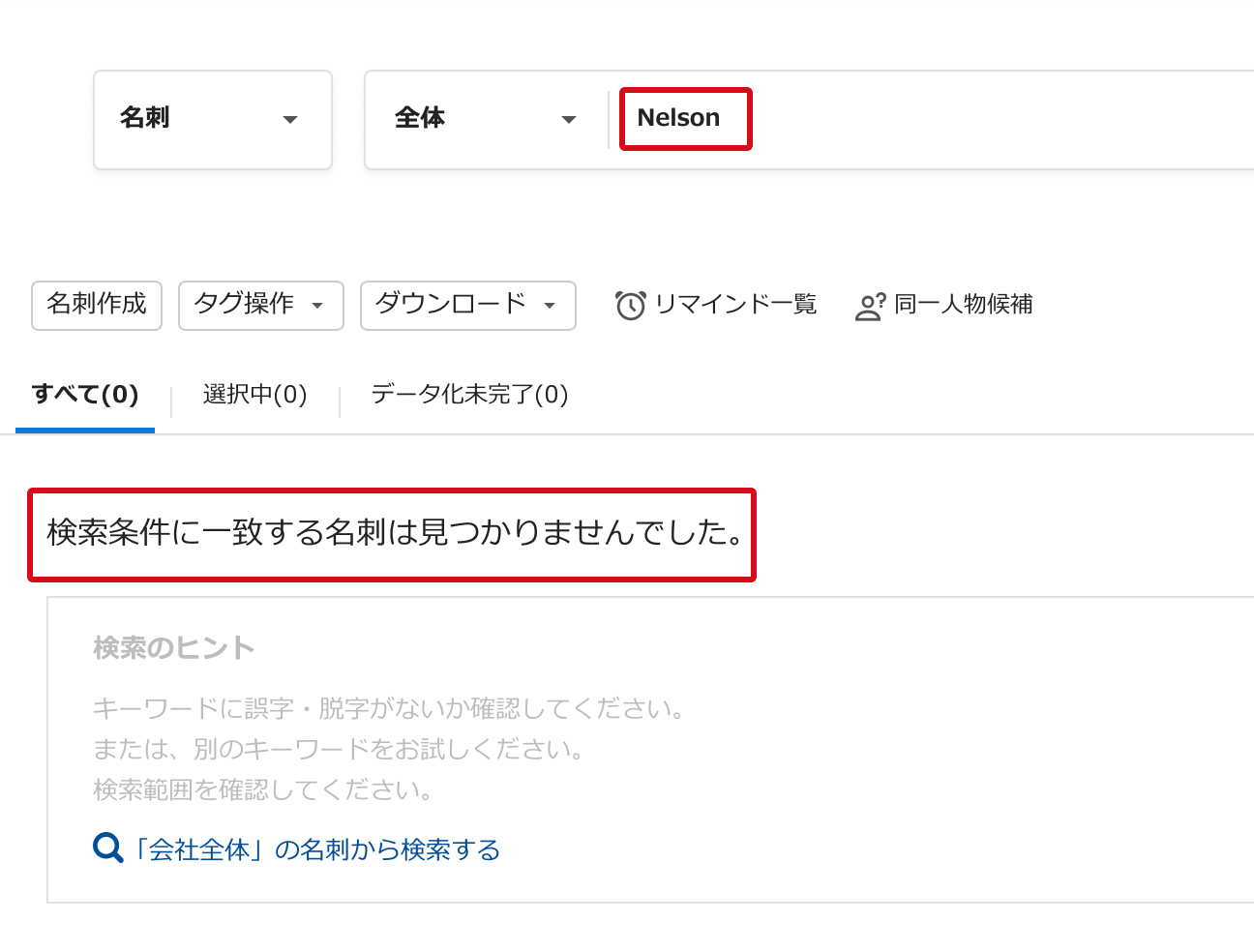Image resolution: width=1254 pixels, height=952 pixels.
Task: Click the 検索のヒント heading
Action: [x=174, y=648]
